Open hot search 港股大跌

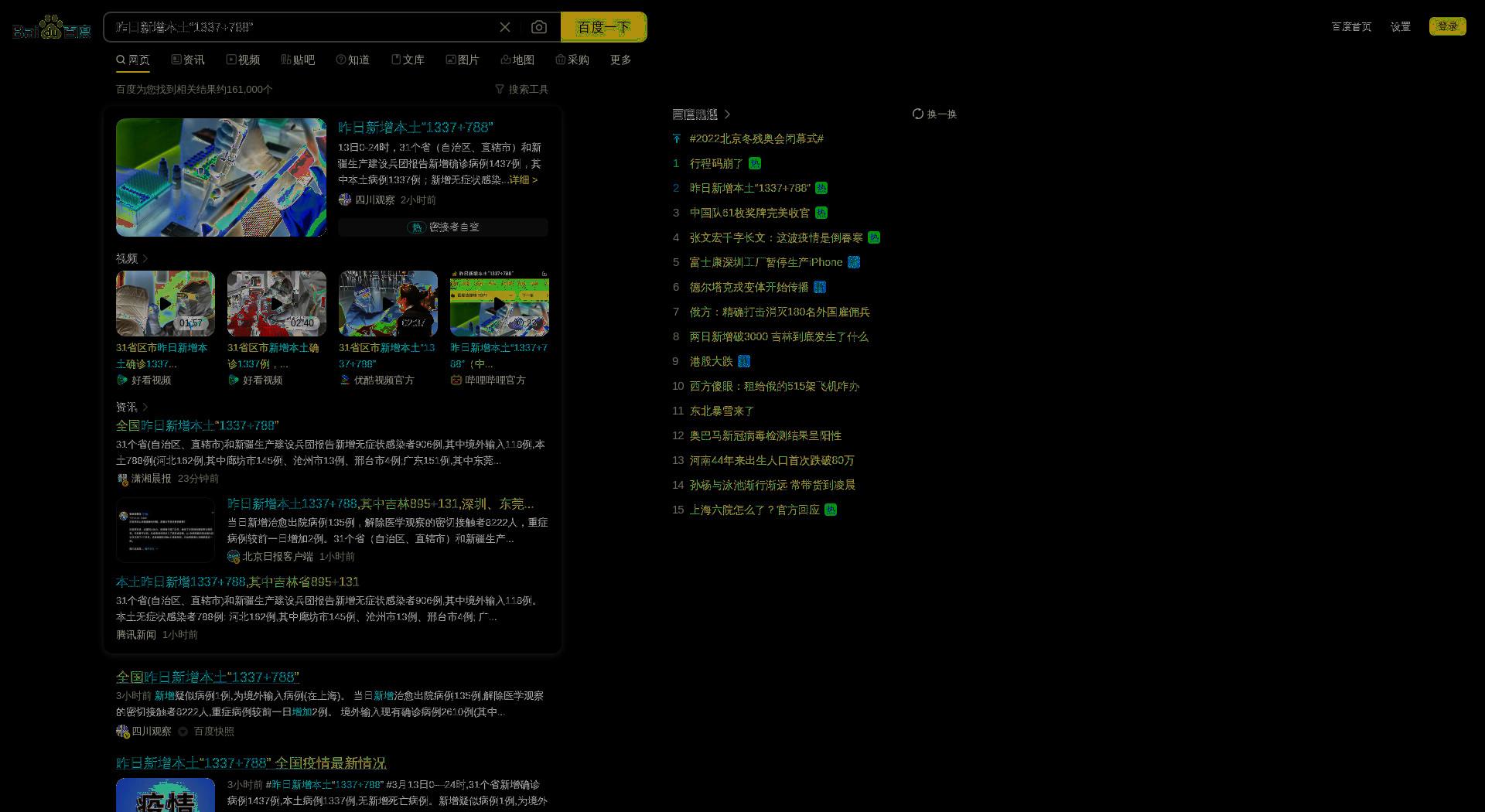click(x=711, y=361)
